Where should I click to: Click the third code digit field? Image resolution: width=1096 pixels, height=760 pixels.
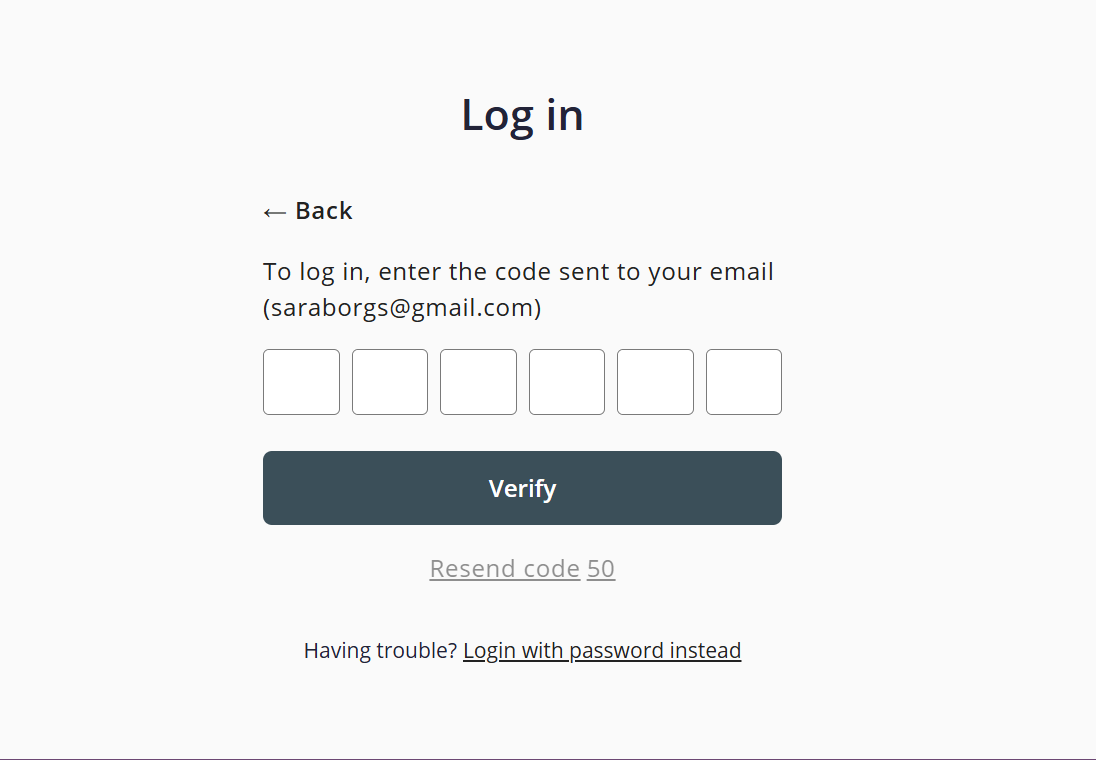[478, 382]
